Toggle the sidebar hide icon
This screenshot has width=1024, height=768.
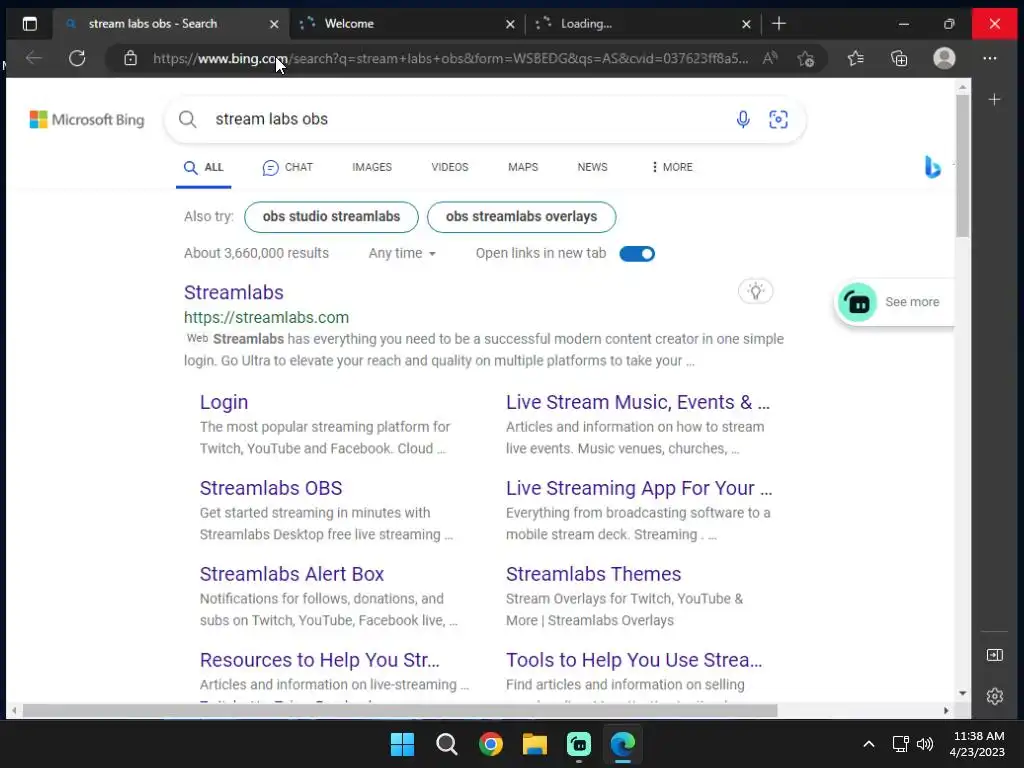click(x=994, y=655)
